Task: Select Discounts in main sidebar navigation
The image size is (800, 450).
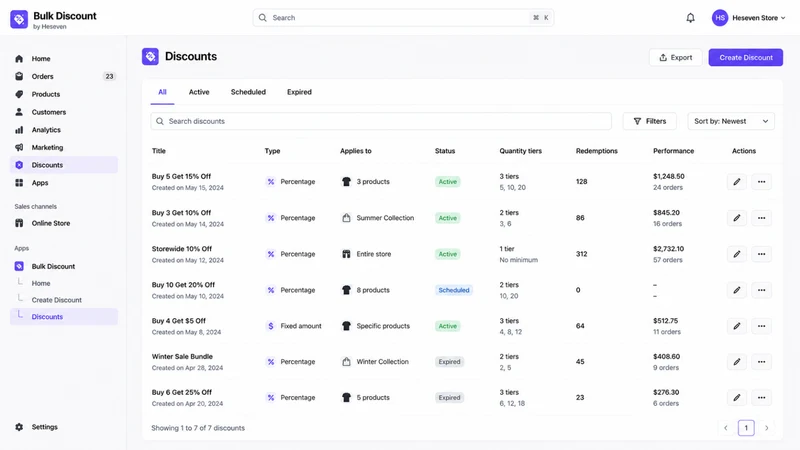Action: click(x=64, y=165)
